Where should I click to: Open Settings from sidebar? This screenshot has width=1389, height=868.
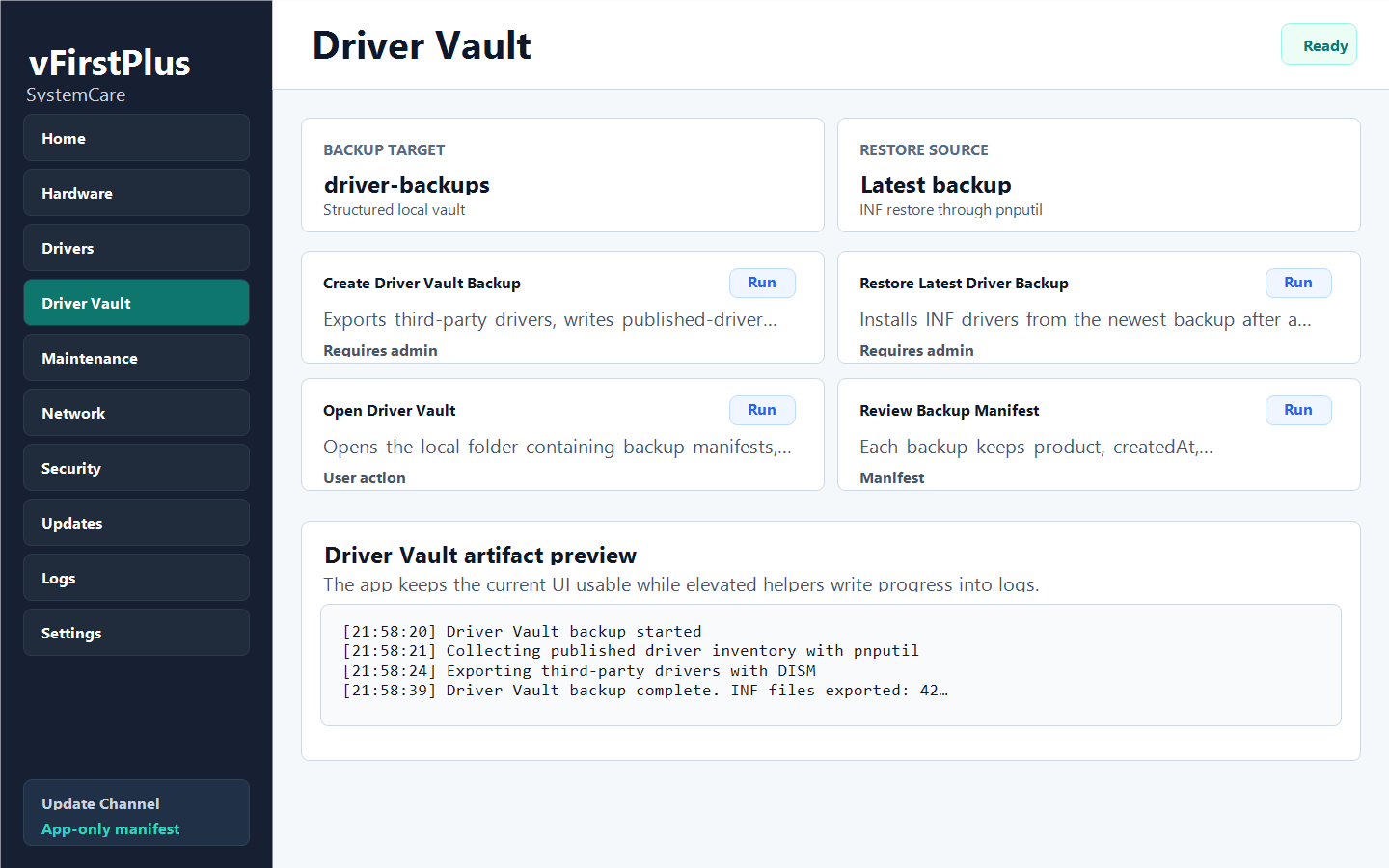136,633
